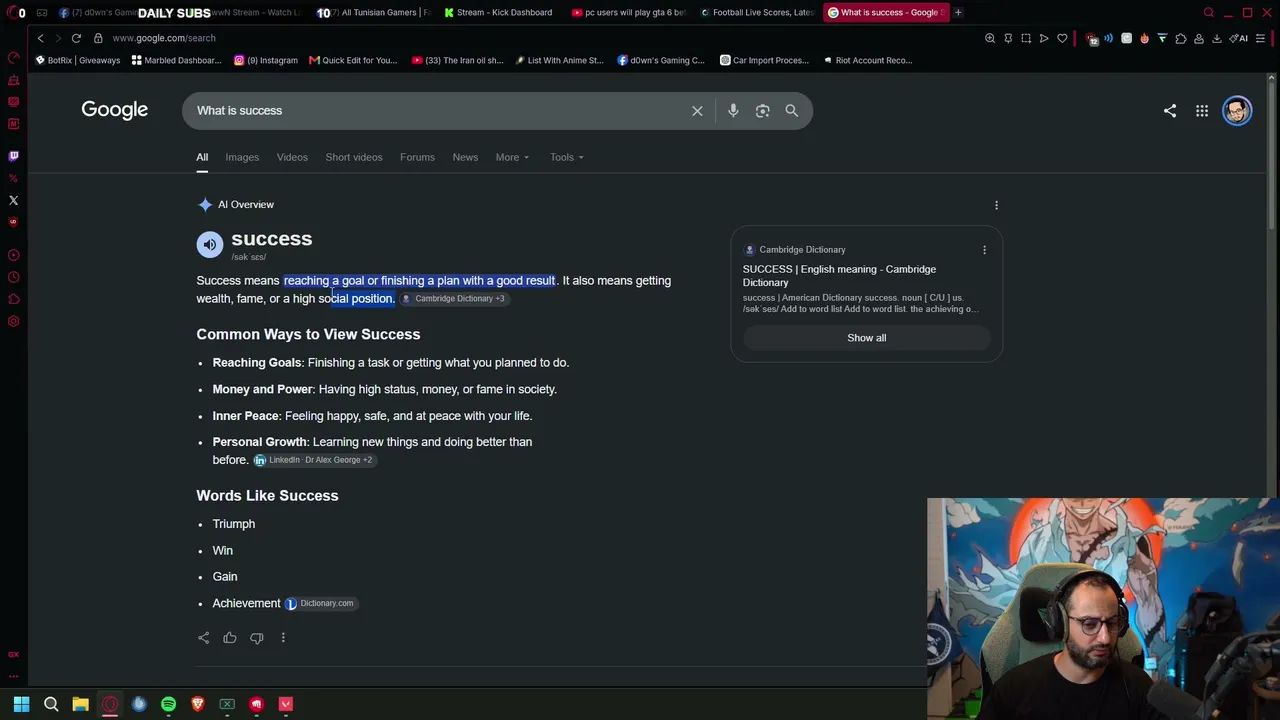The width and height of the screenshot is (1280, 720).
Task: Click the heart bookmark icon in address bar
Action: [x=1062, y=38]
